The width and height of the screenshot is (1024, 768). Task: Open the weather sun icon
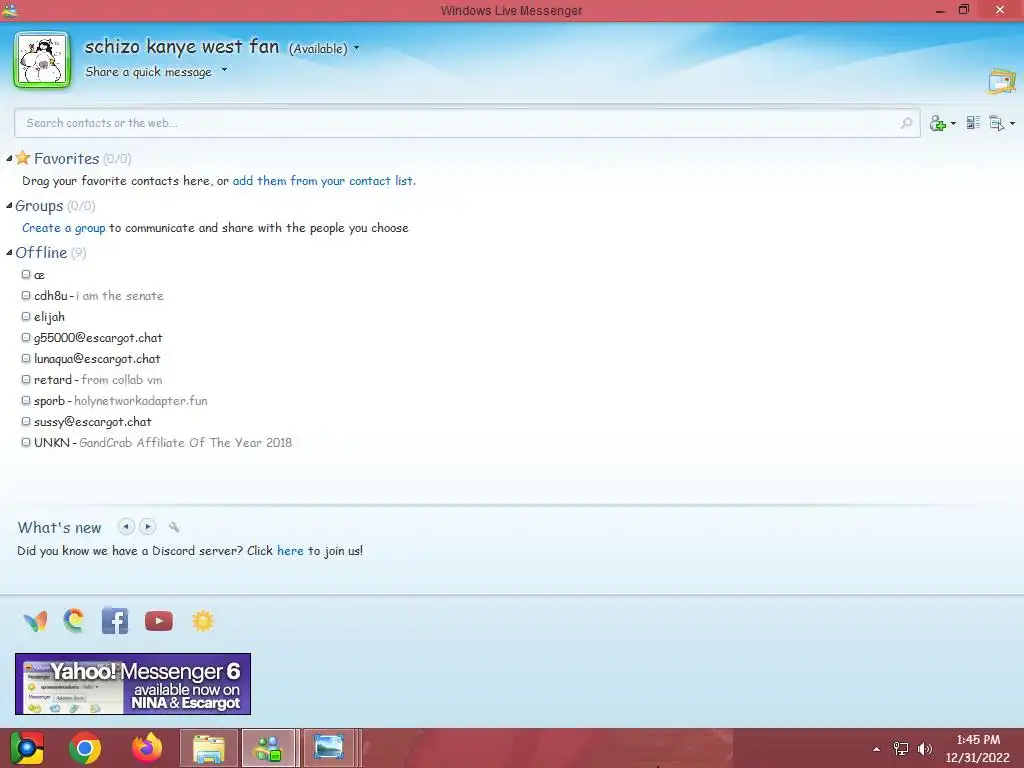point(202,620)
